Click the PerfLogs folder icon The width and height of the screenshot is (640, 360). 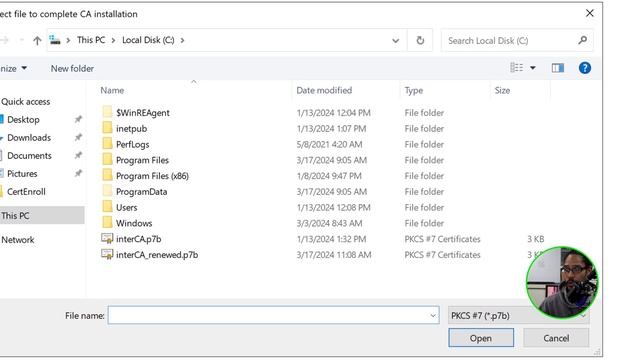[x=107, y=144]
